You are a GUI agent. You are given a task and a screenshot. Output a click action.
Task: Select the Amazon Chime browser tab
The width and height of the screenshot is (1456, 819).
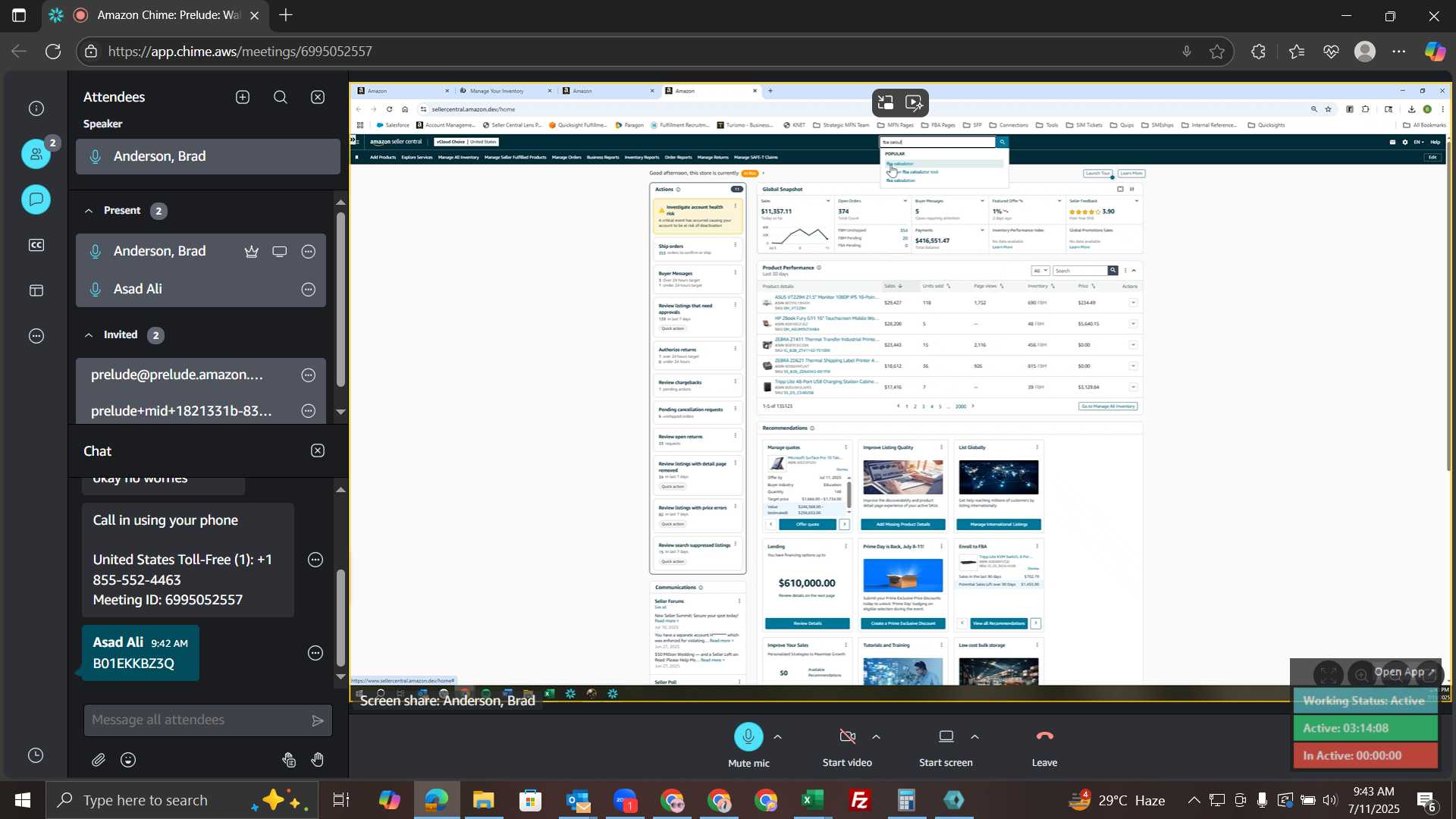coord(155,15)
